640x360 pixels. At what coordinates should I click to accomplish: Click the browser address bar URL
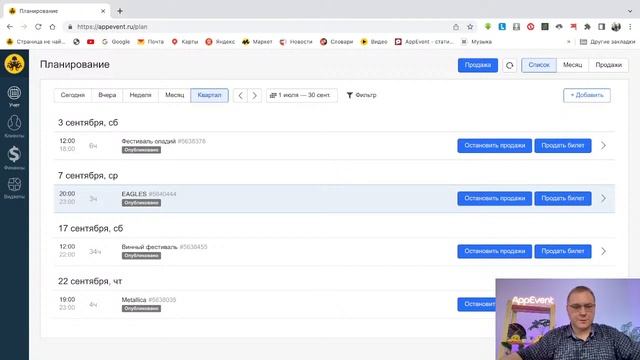[112, 27]
